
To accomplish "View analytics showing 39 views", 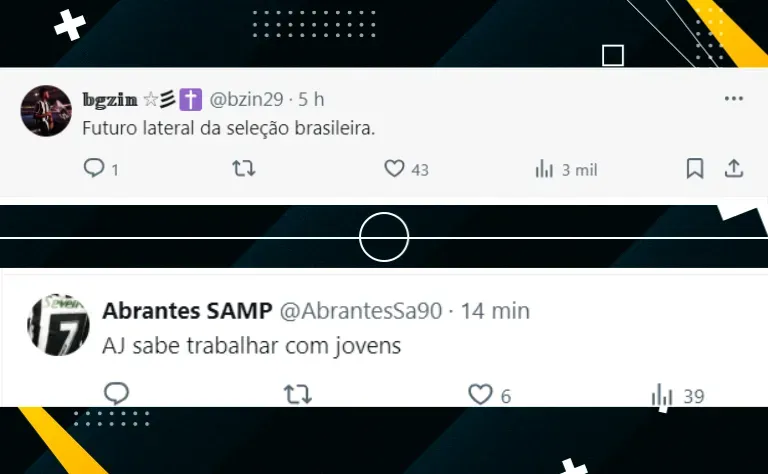I will coord(678,396).
